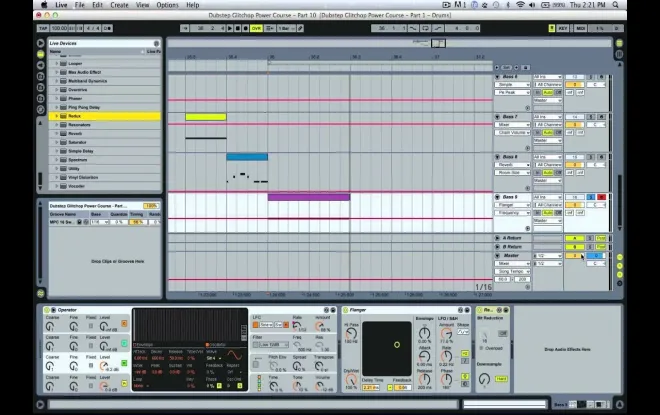
Task: Click the TAP tempo button
Action: pos(43,28)
